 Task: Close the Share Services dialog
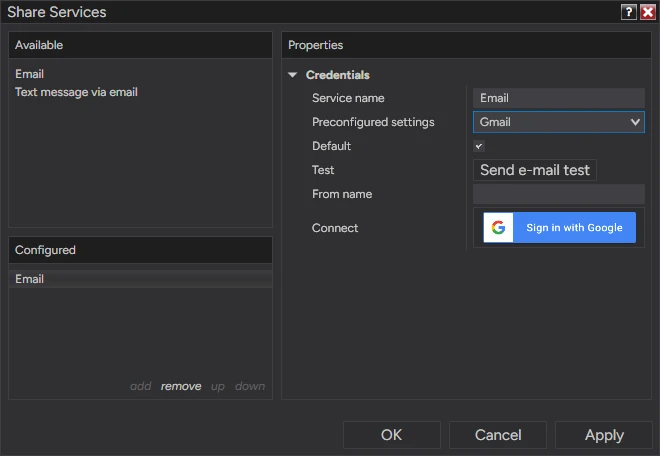coord(647,12)
